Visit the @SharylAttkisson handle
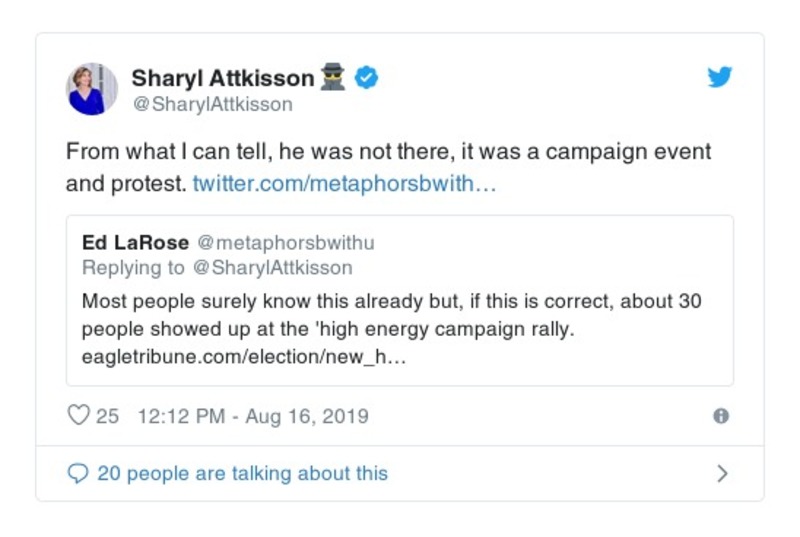Screen dimensions: 800x537 click(212, 104)
